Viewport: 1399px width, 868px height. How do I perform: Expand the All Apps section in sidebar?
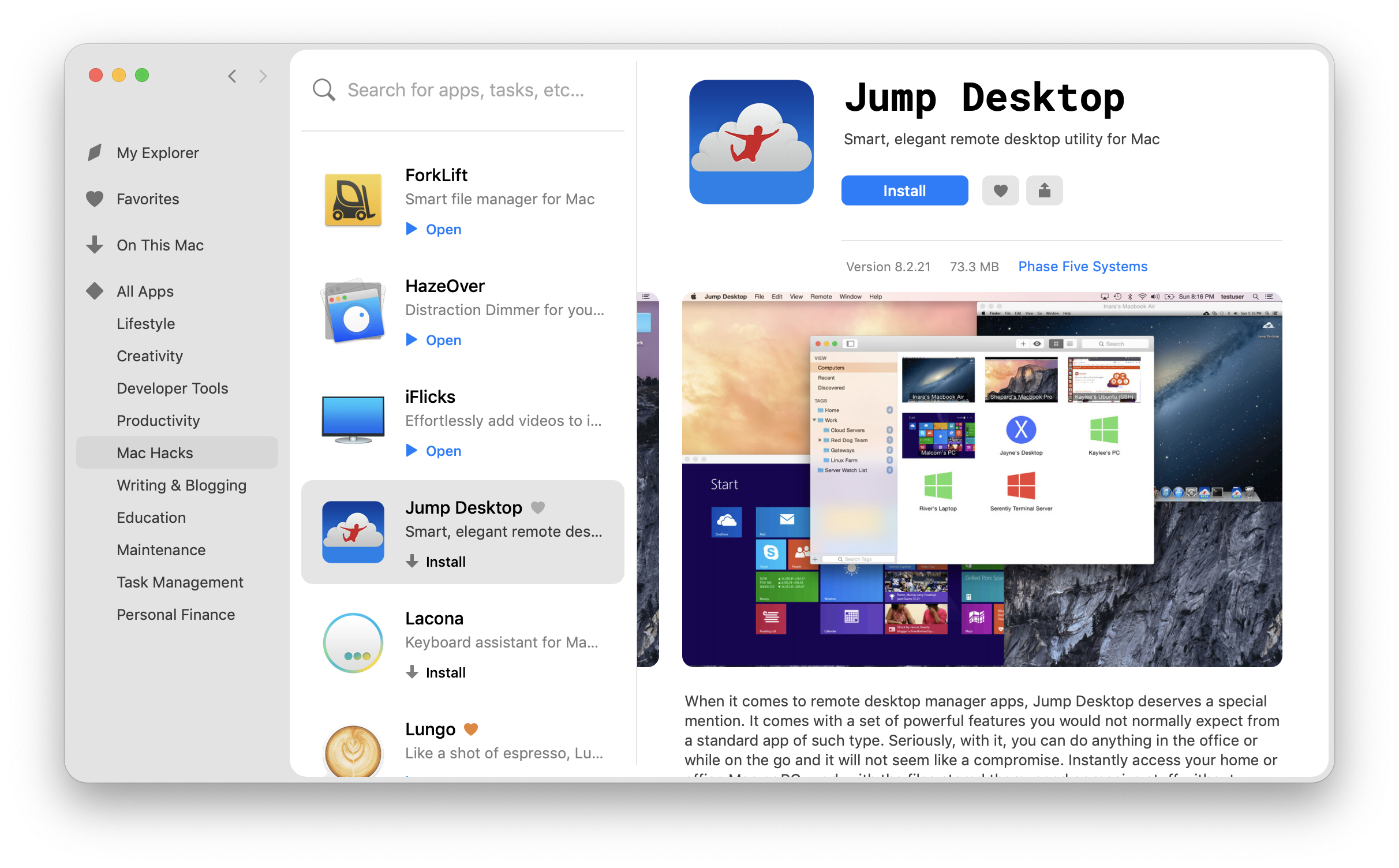pyautogui.click(x=144, y=291)
